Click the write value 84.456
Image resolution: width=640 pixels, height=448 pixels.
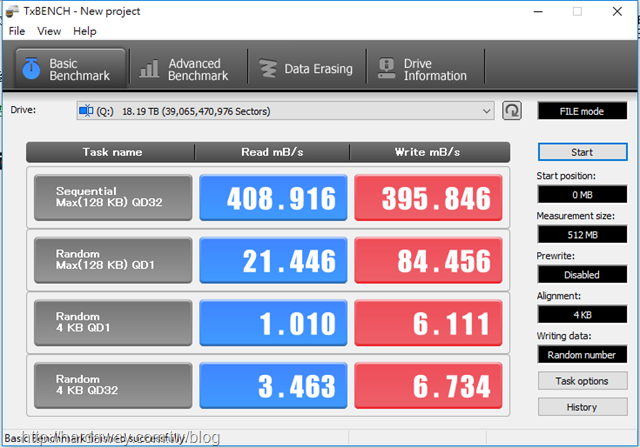point(428,260)
